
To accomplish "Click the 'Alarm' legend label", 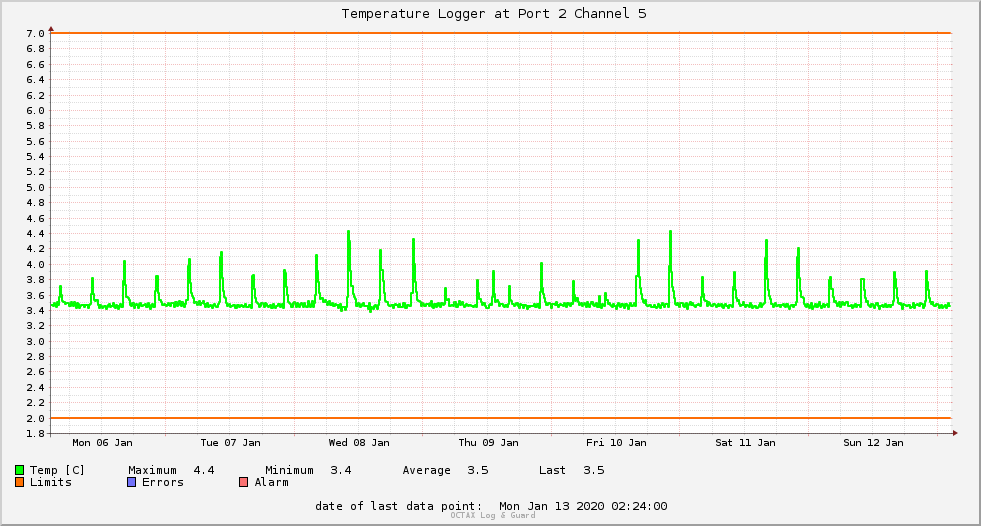I will pos(272,482).
